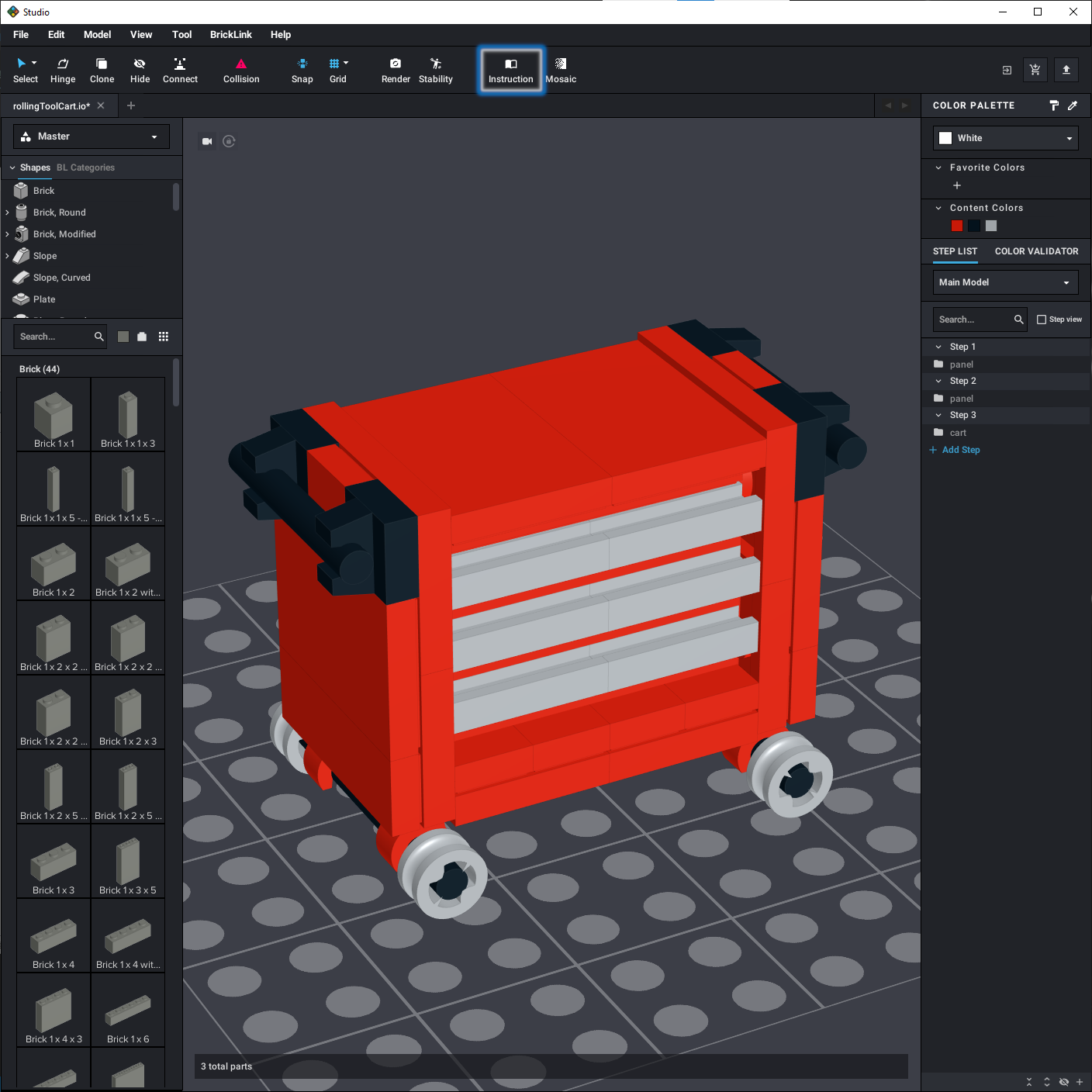
Task: Open the BrickLink menu
Action: coord(231,35)
